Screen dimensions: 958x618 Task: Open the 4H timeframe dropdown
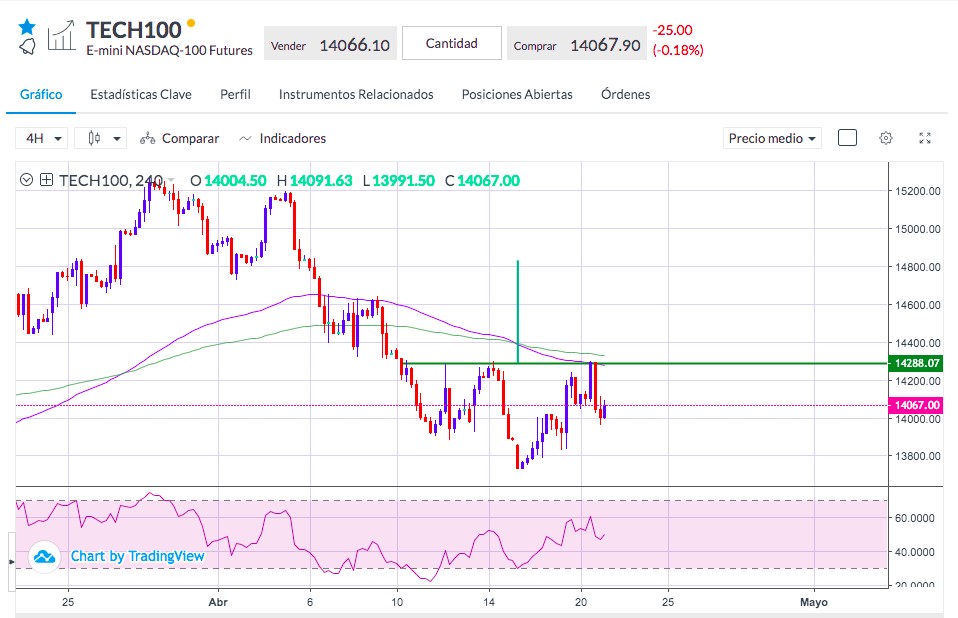[42, 139]
